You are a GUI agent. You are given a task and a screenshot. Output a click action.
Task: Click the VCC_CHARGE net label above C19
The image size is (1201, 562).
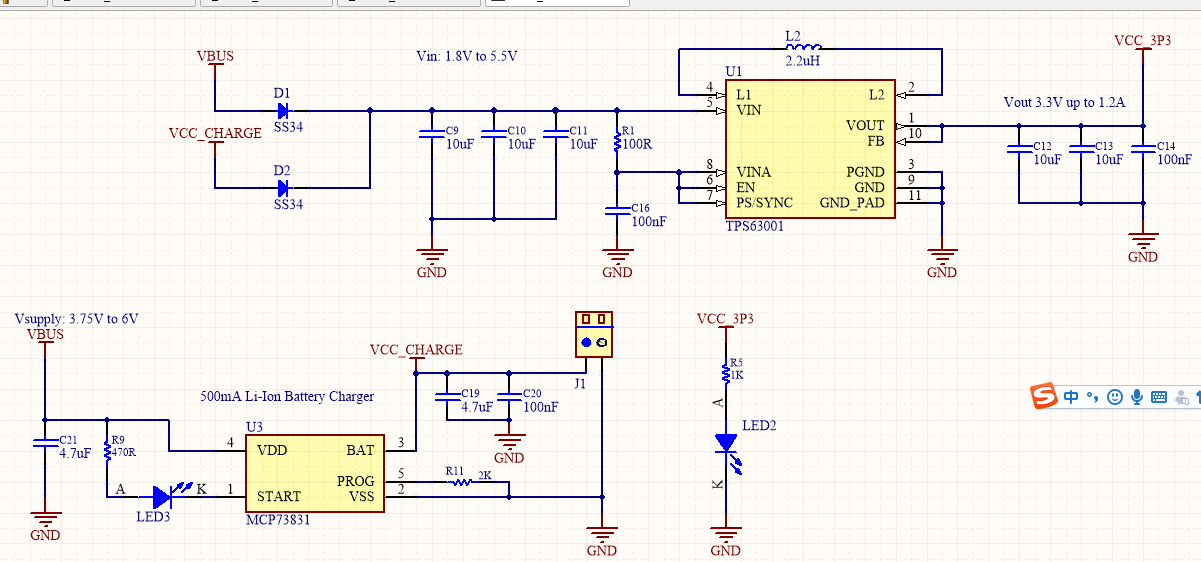pyautogui.click(x=416, y=350)
